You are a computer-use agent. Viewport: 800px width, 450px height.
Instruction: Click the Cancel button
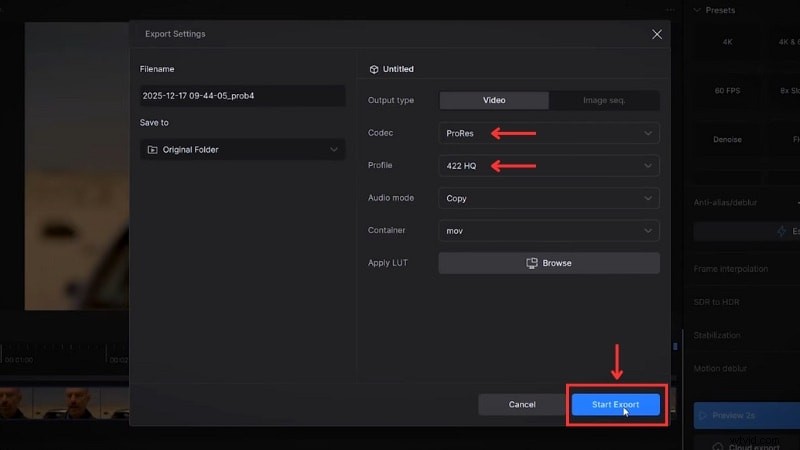tap(522, 404)
